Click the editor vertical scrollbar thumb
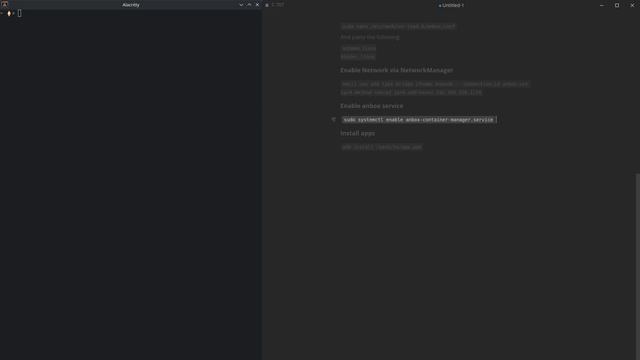 (x=638, y=267)
